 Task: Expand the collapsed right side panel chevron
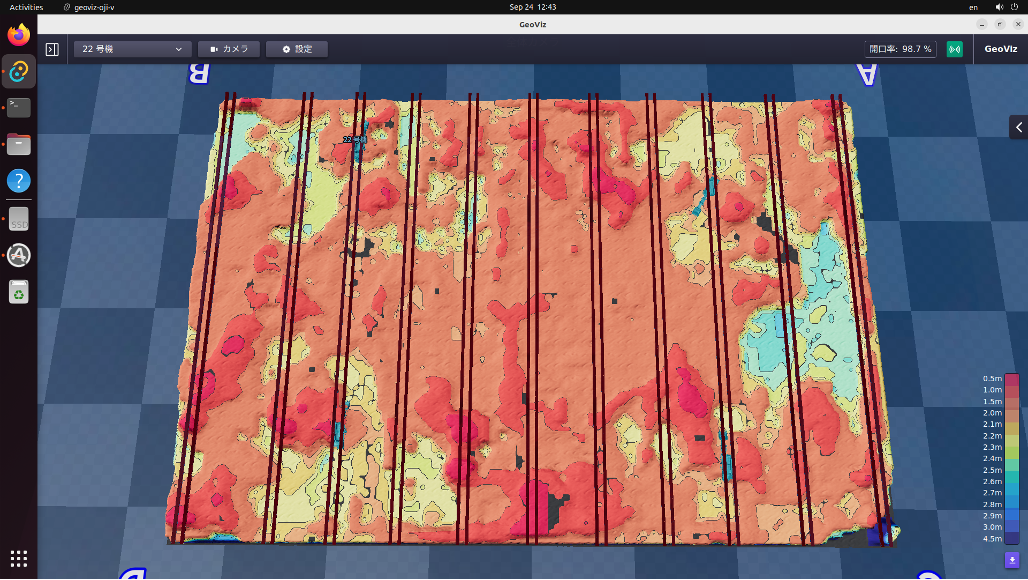point(1018,126)
